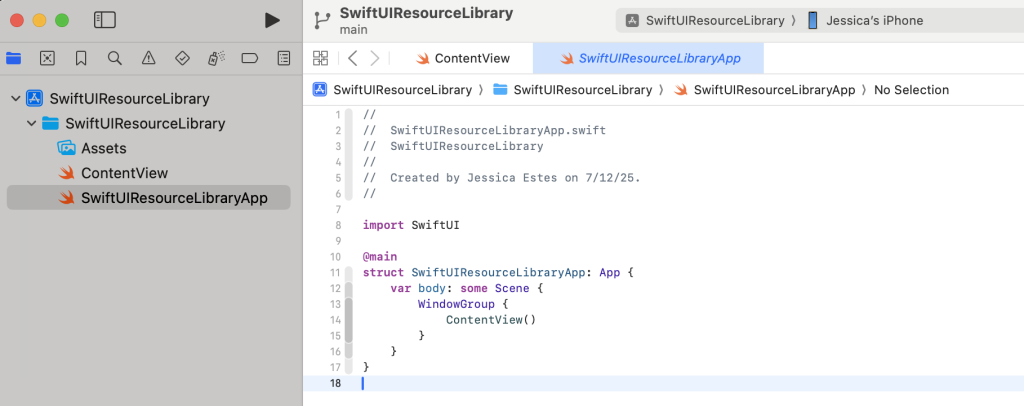The width and height of the screenshot is (1024, 406).
Task: Click the main branch label
Action: coord(353,30)
